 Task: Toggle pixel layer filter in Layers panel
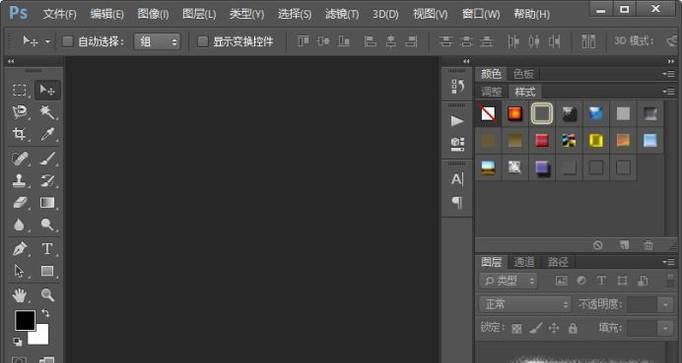click(x=561, y=281)
